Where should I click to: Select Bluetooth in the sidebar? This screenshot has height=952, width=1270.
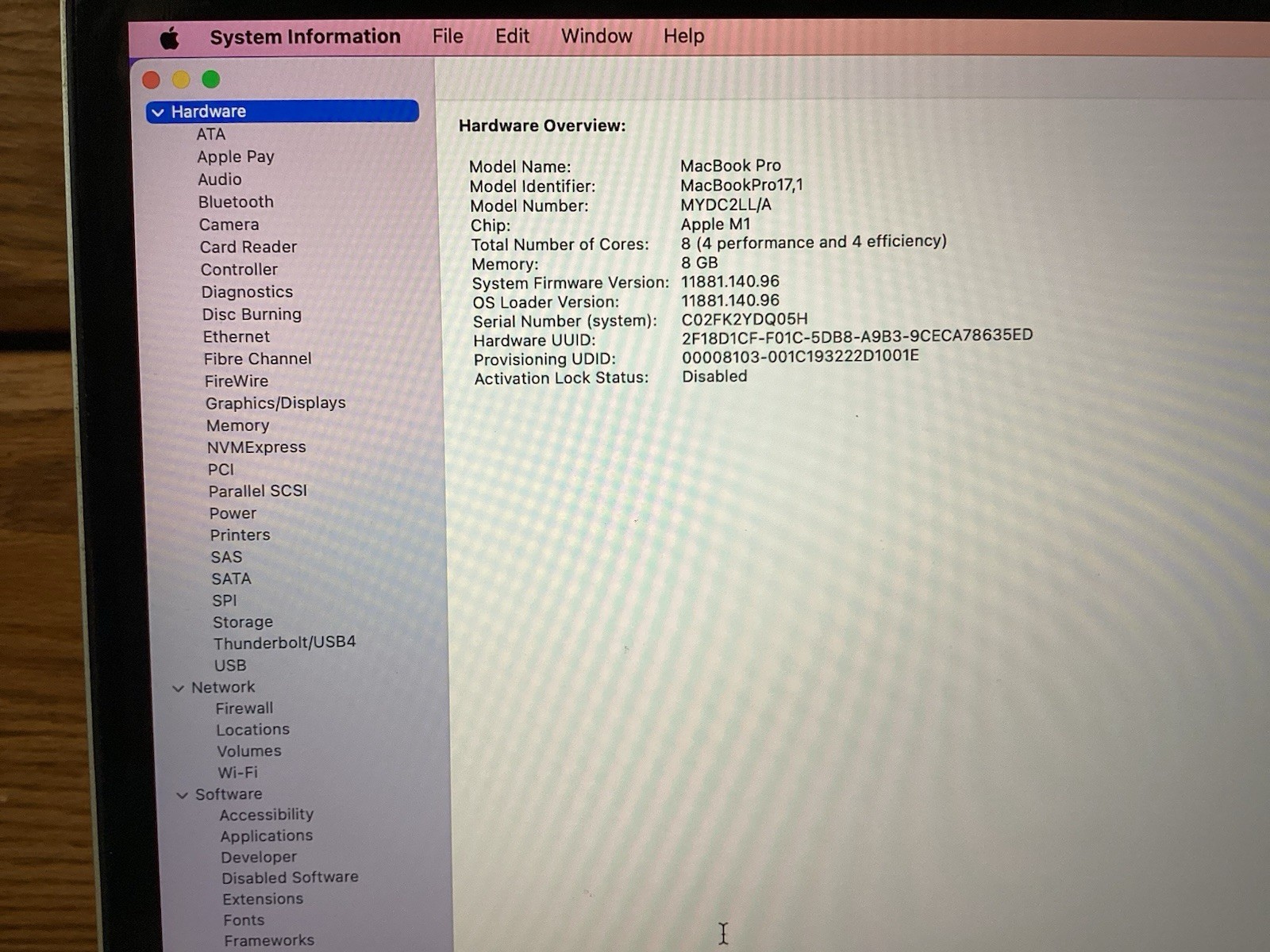pyautogui.click(x=236, y=202)
